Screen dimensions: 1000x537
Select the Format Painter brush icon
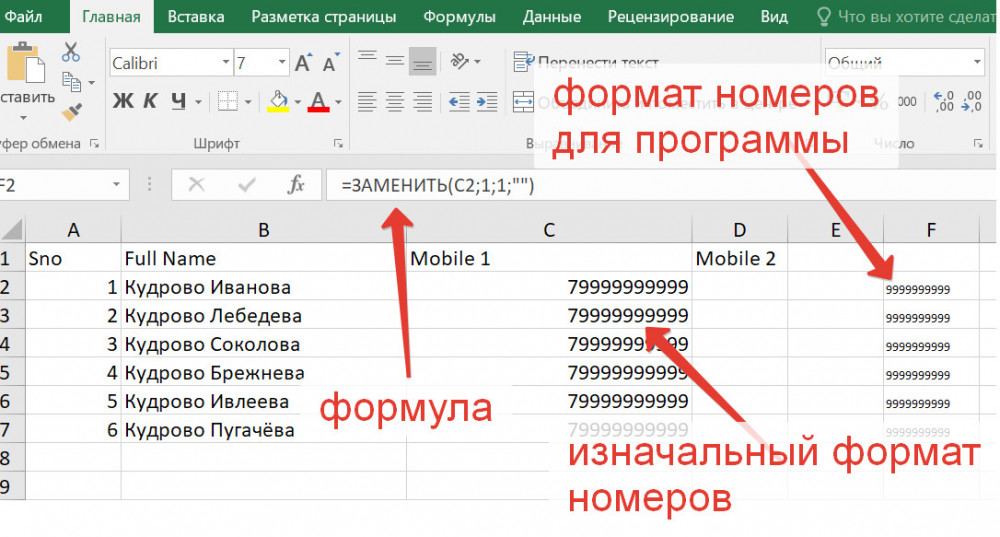[x=71, y=112]
